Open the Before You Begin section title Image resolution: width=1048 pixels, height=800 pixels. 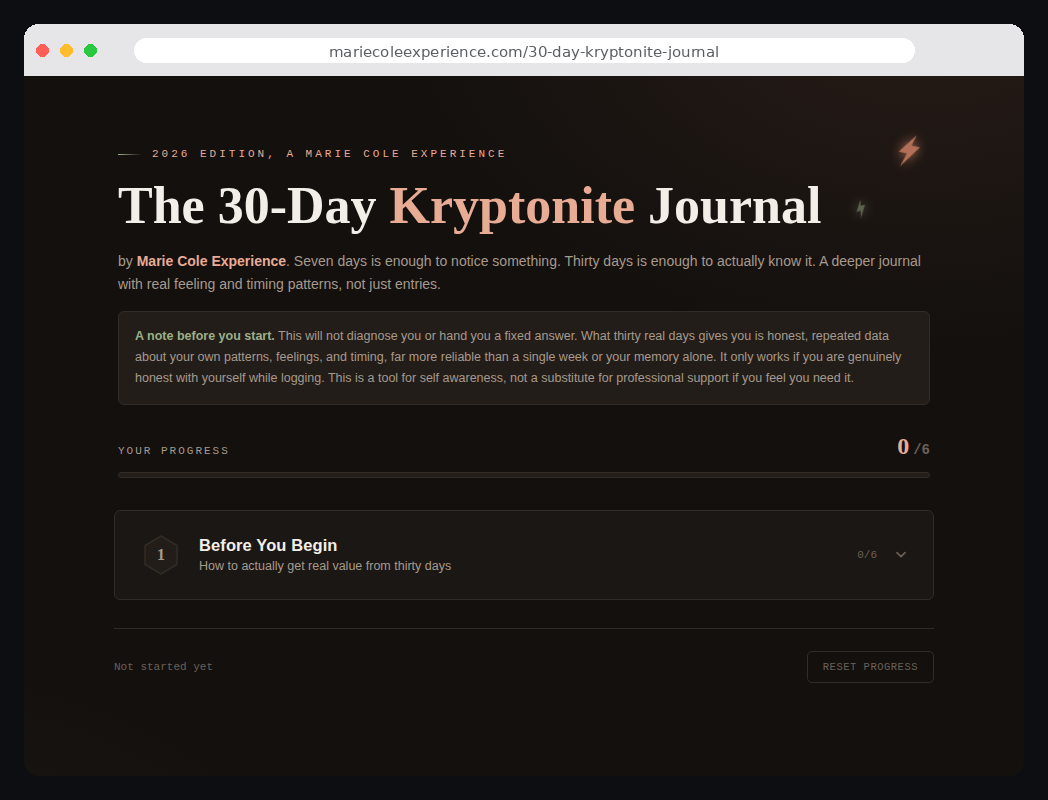point(268,545)
